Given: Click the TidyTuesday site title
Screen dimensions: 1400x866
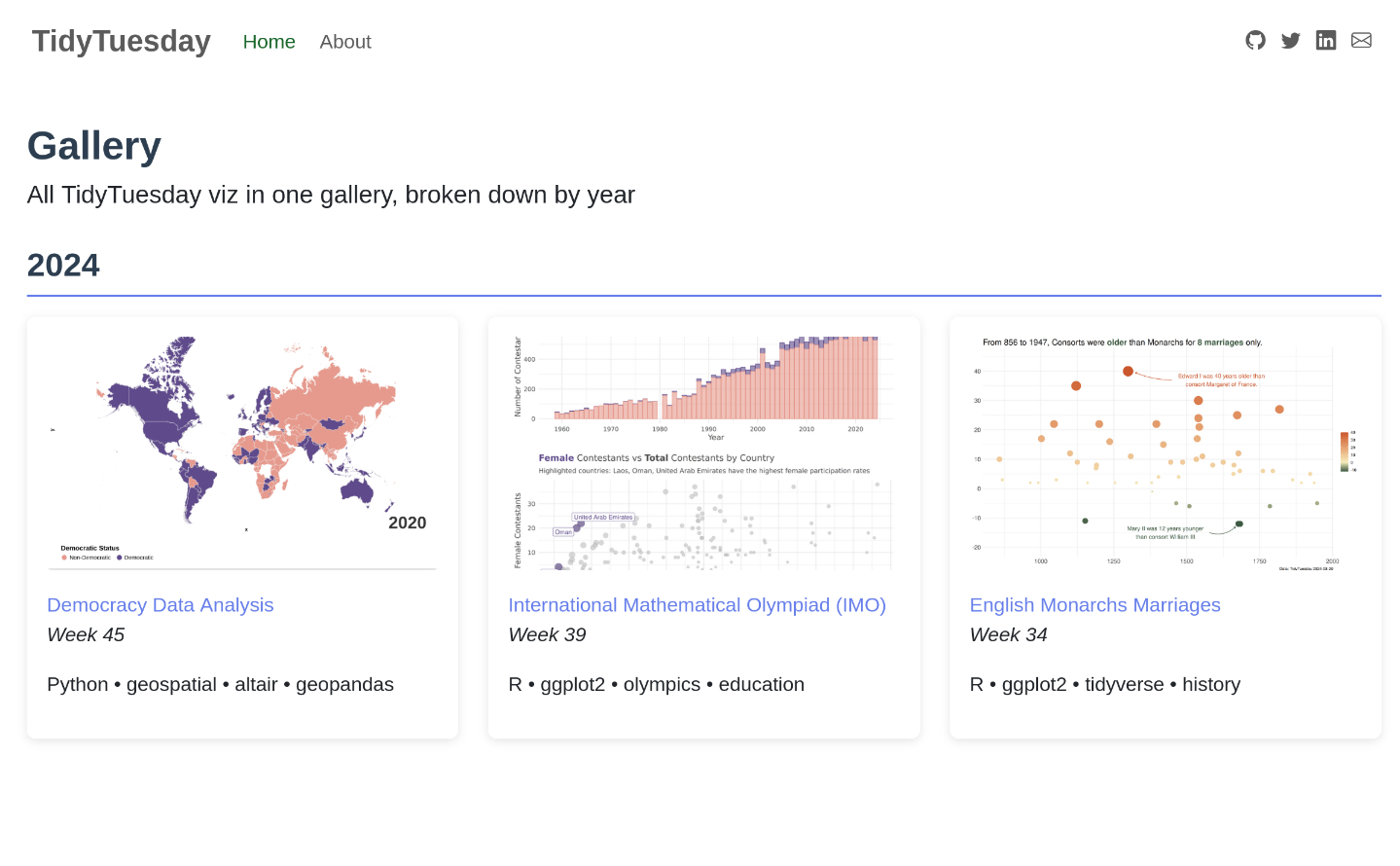Looking at the screenshot, I should pos(122,41).
